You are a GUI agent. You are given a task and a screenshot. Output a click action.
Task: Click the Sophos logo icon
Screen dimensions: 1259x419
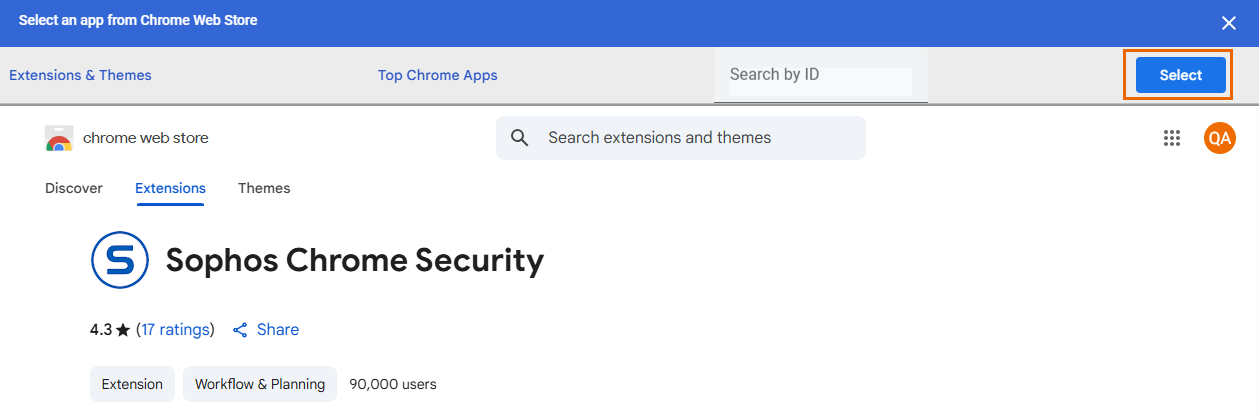click(x=120, y=261)
